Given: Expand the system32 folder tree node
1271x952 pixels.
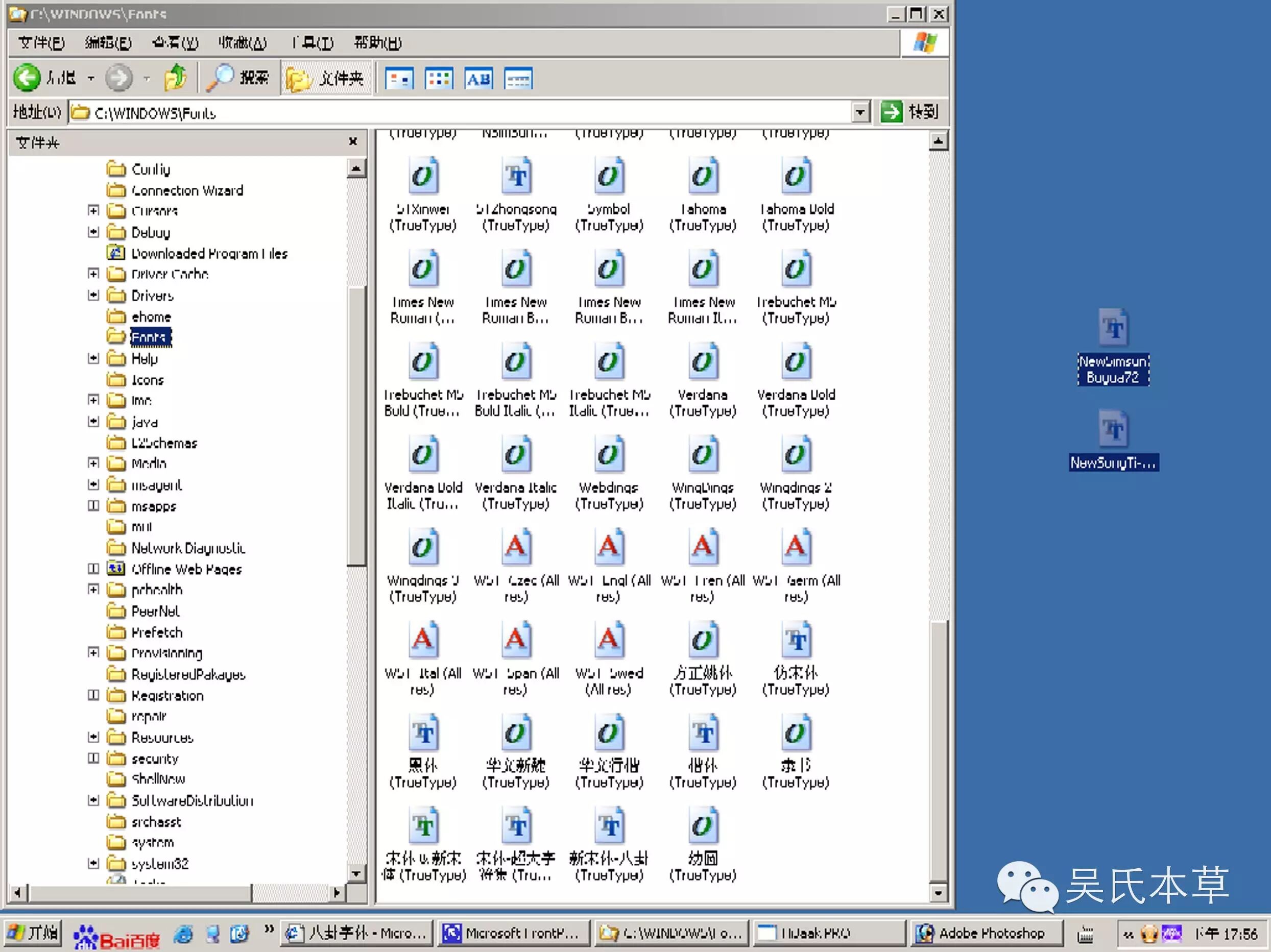Looking at the screenshot, I should coord(93,863).
